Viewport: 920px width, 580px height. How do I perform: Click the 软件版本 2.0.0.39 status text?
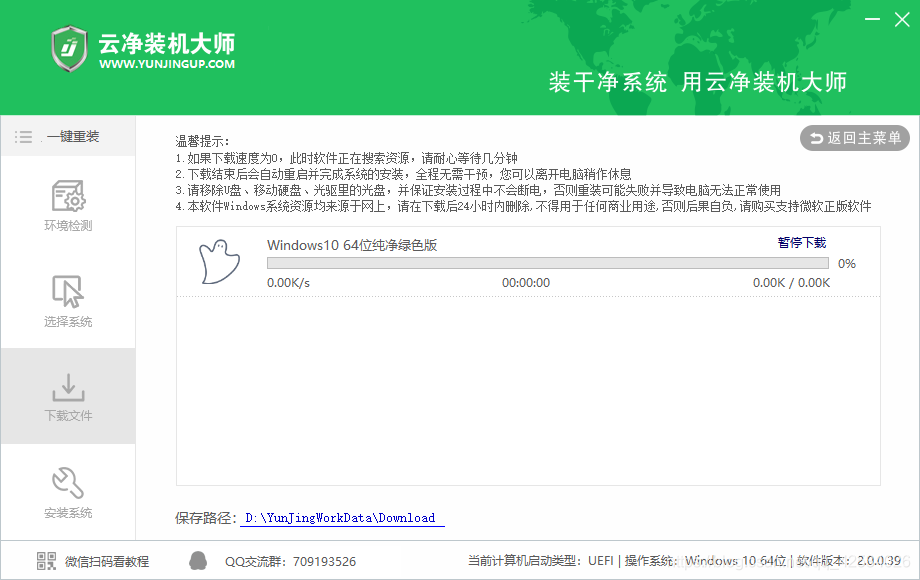[848, 561]
